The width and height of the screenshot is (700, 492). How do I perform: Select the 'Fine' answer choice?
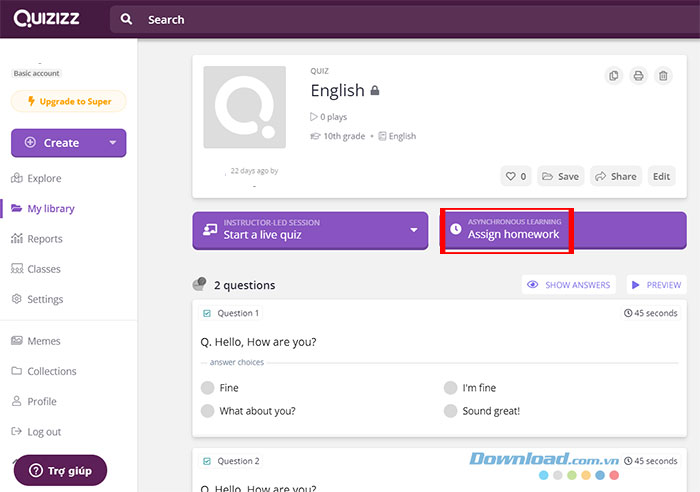[x=208, y=388]
